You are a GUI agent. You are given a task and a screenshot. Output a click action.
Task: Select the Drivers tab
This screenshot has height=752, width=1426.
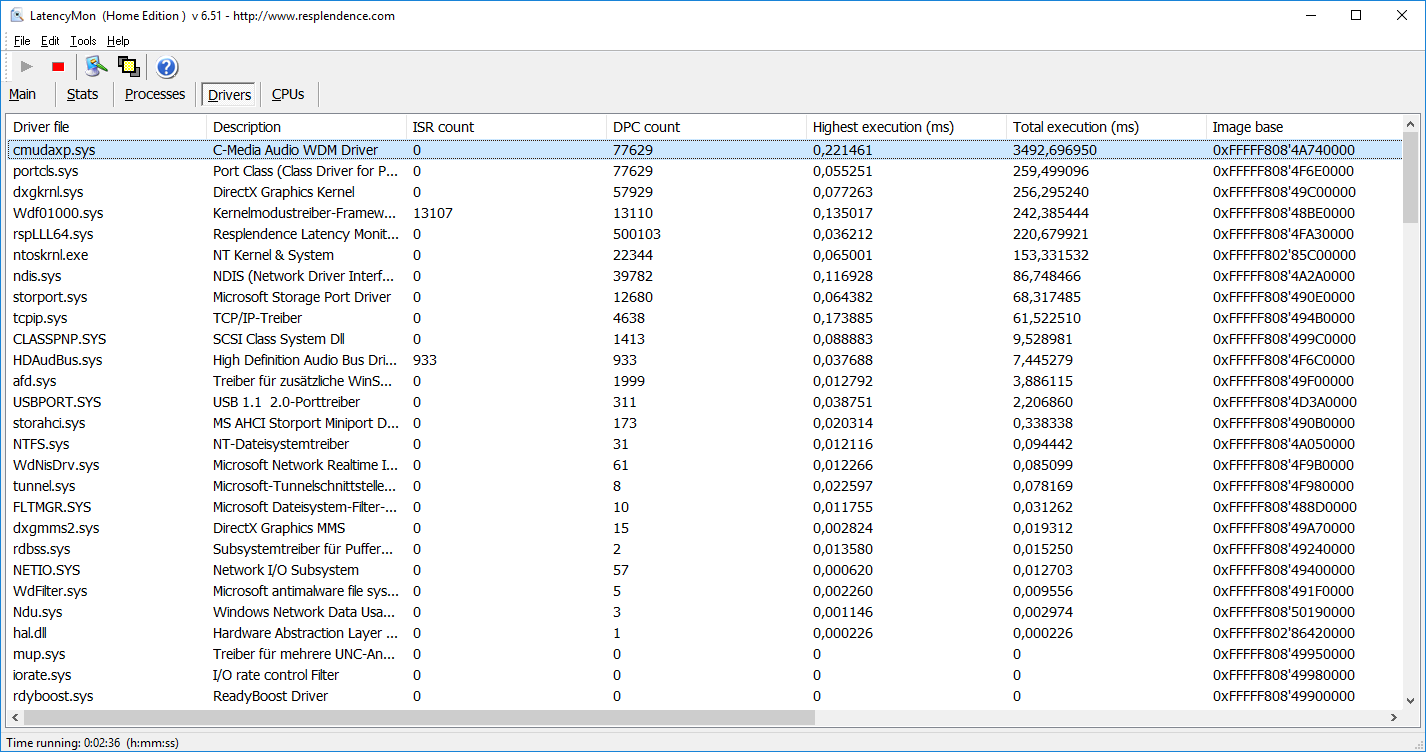point(230,95)
